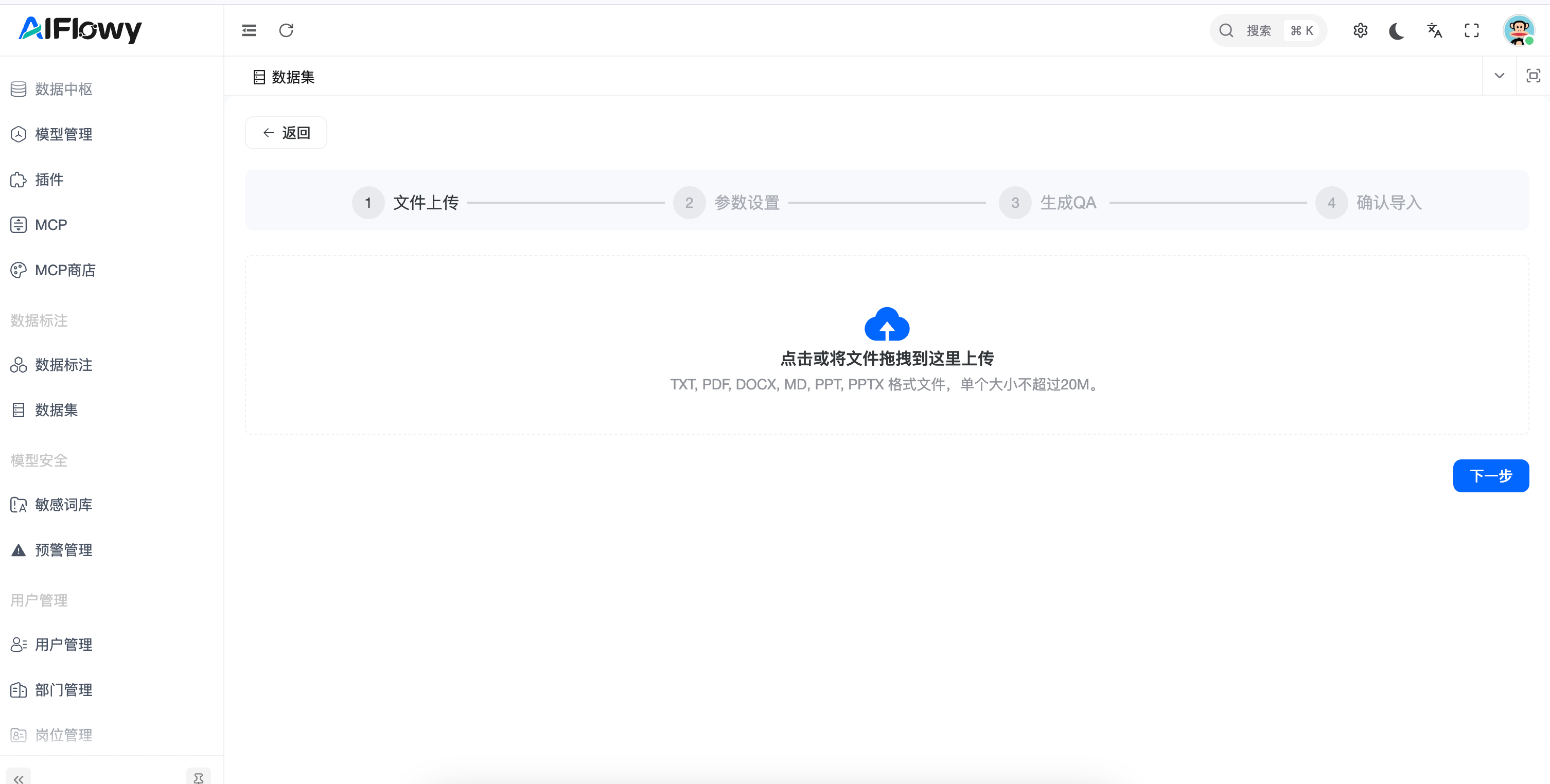Open the language translation switcher

(x=1435, y=30)
